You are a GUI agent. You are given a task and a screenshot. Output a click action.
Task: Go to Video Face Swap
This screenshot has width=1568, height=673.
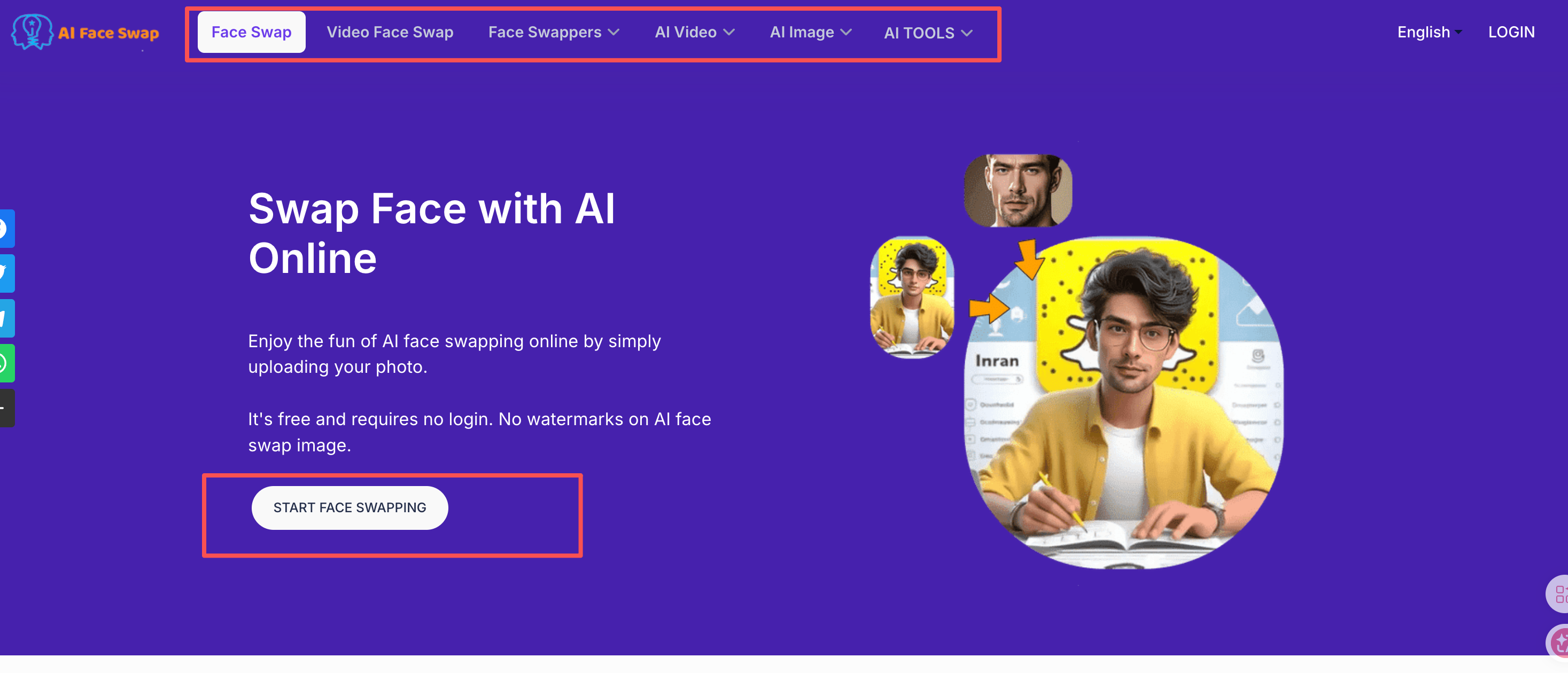point(390,32)
